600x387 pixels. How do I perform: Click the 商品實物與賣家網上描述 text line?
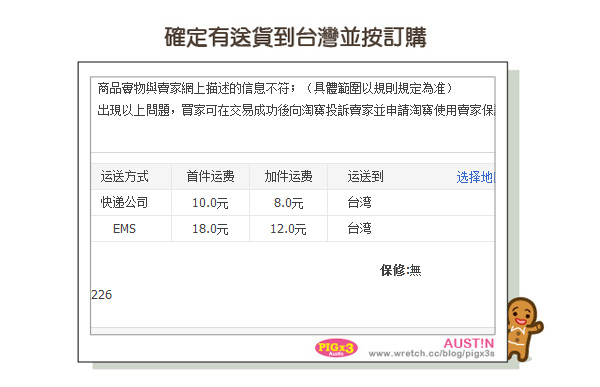[276, 88]
